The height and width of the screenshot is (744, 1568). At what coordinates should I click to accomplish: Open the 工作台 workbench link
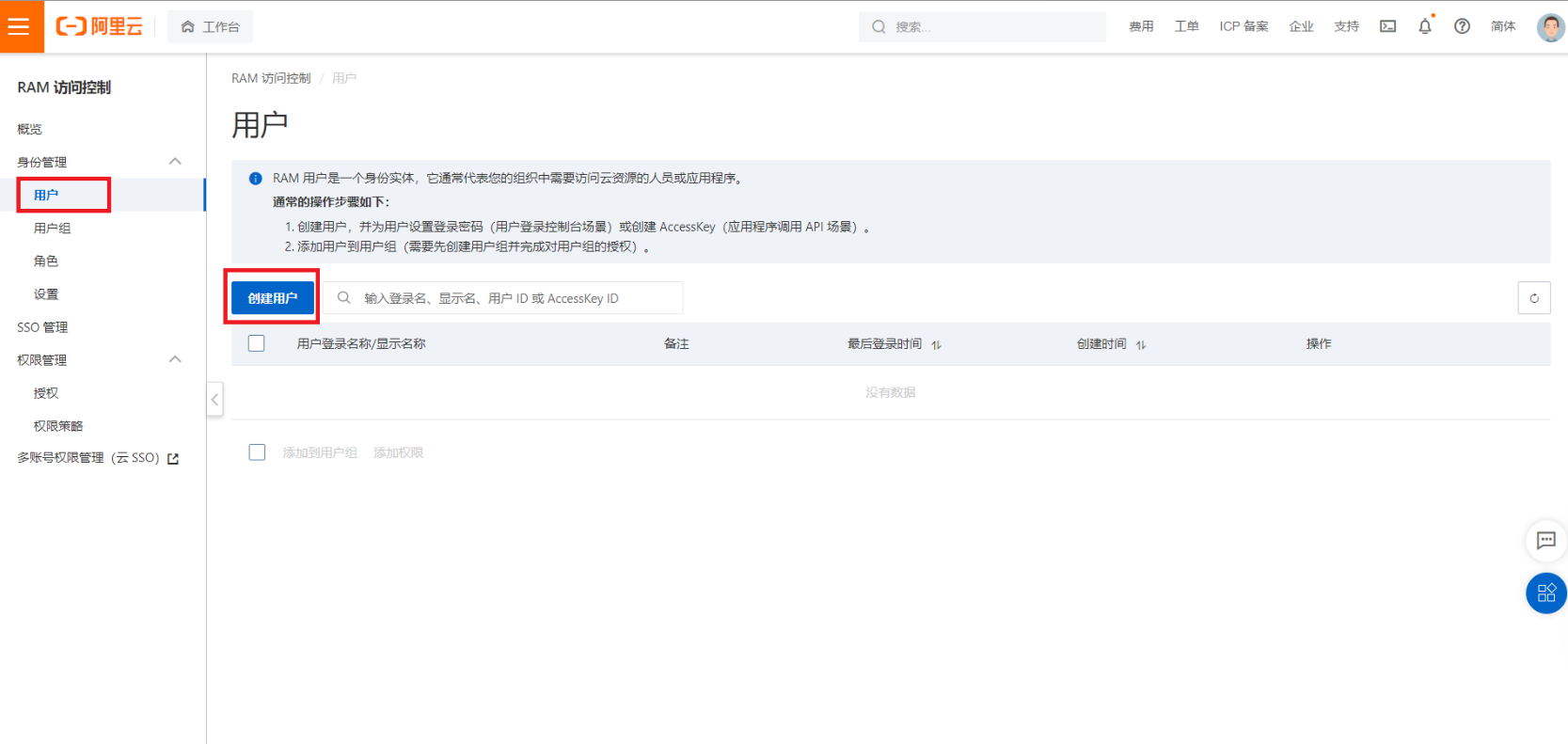pos(211,26)
